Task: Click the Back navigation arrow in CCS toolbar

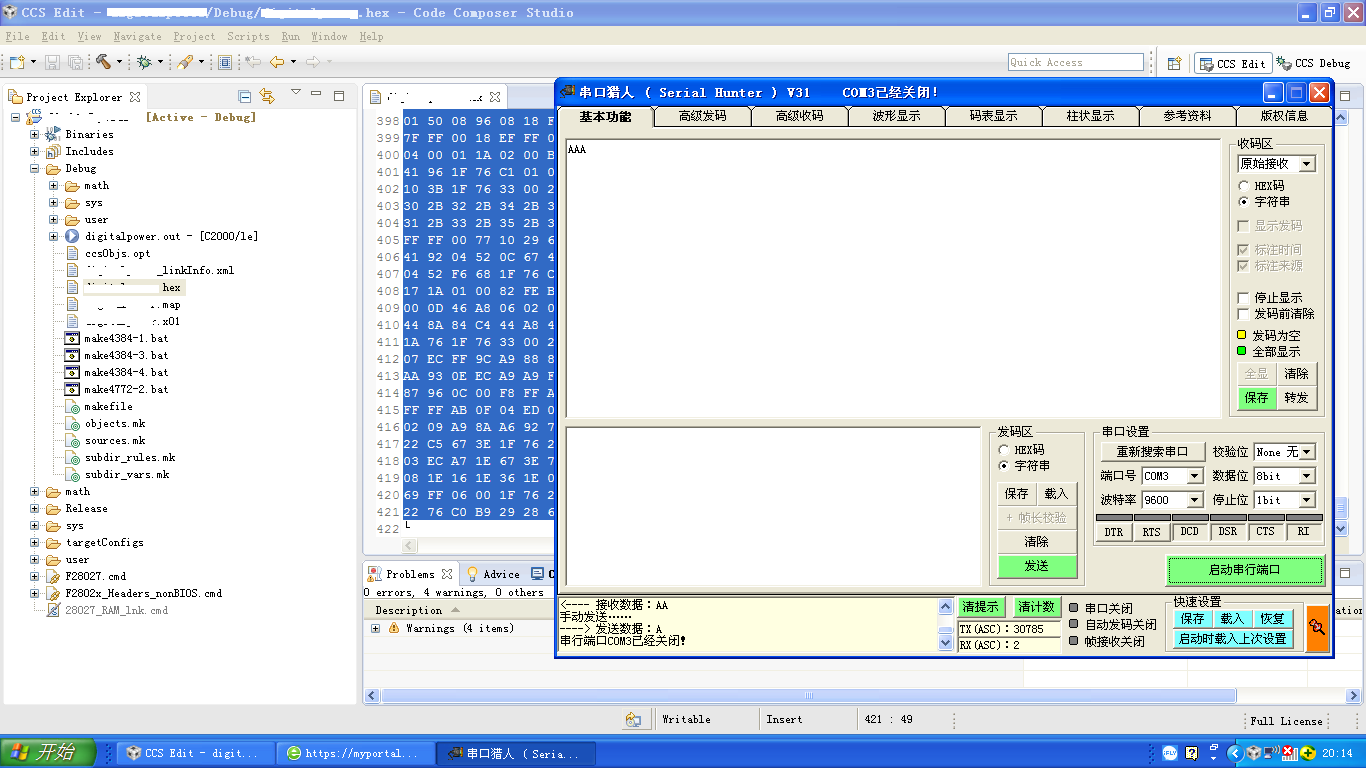Action: pos(277,62)
